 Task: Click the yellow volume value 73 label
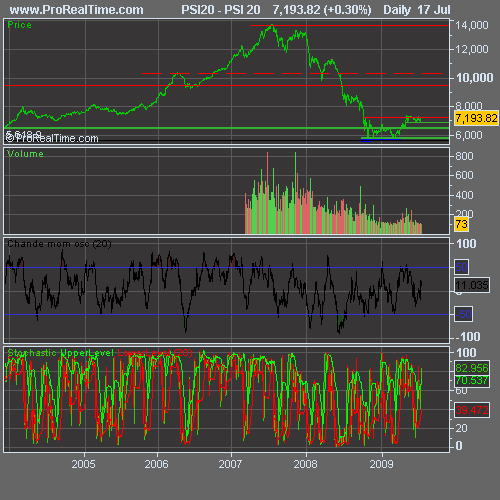[461, 224]
